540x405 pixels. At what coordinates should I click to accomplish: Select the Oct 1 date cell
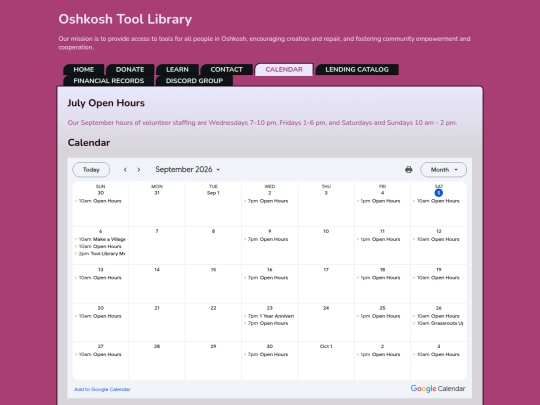[x=326, y=346]
